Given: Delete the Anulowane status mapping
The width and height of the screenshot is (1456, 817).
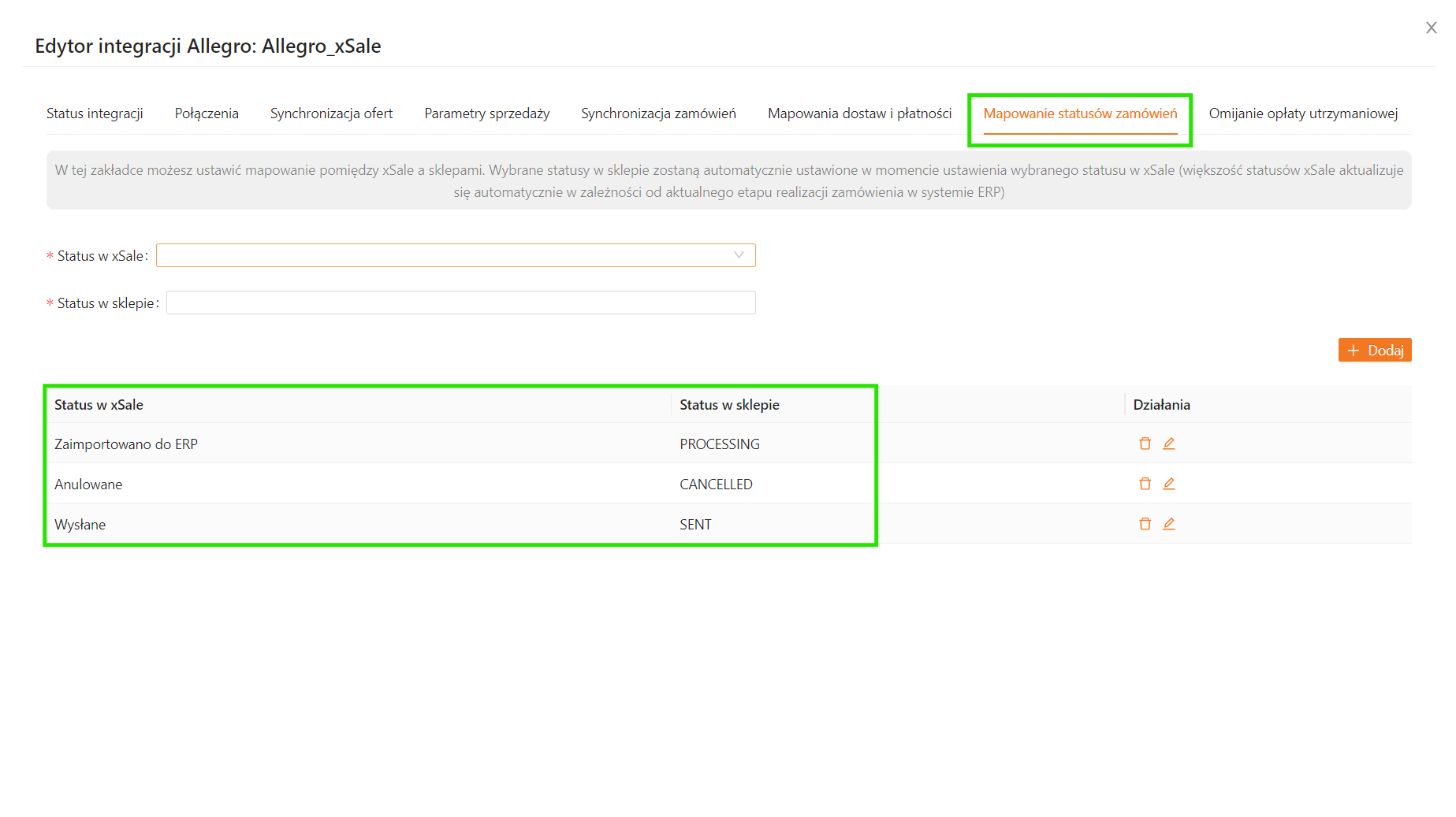Looking at the screenshot, I should pos(1145,484).
